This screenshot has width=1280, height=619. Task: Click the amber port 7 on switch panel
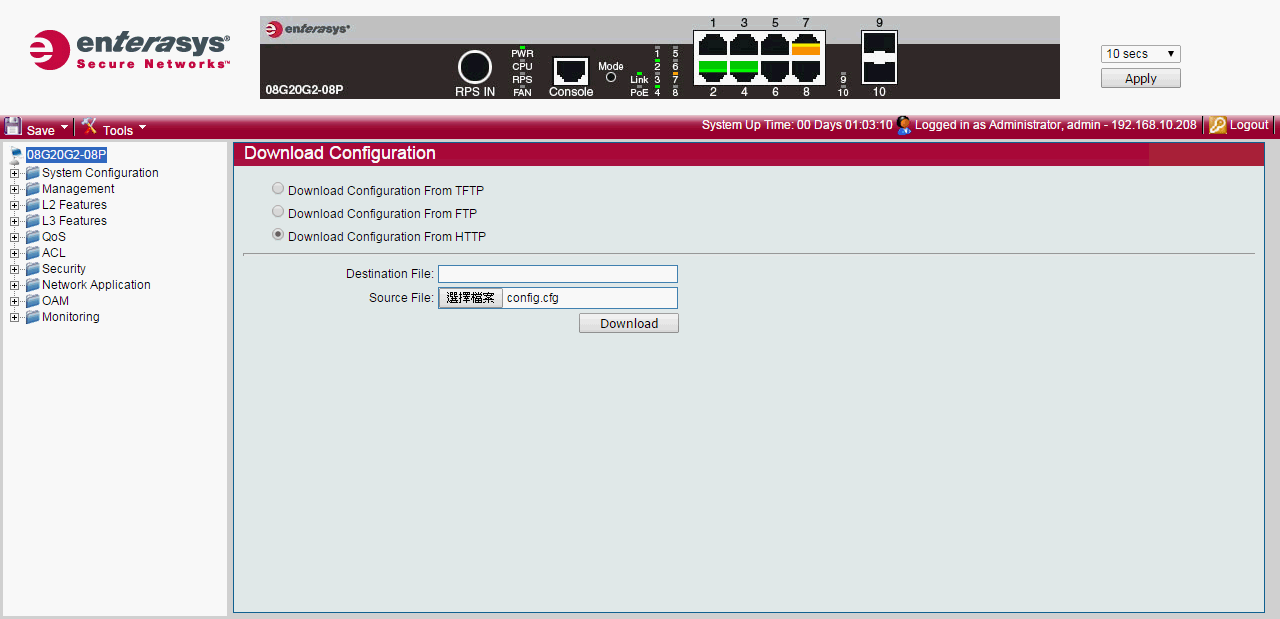click(x=806, y=46)
